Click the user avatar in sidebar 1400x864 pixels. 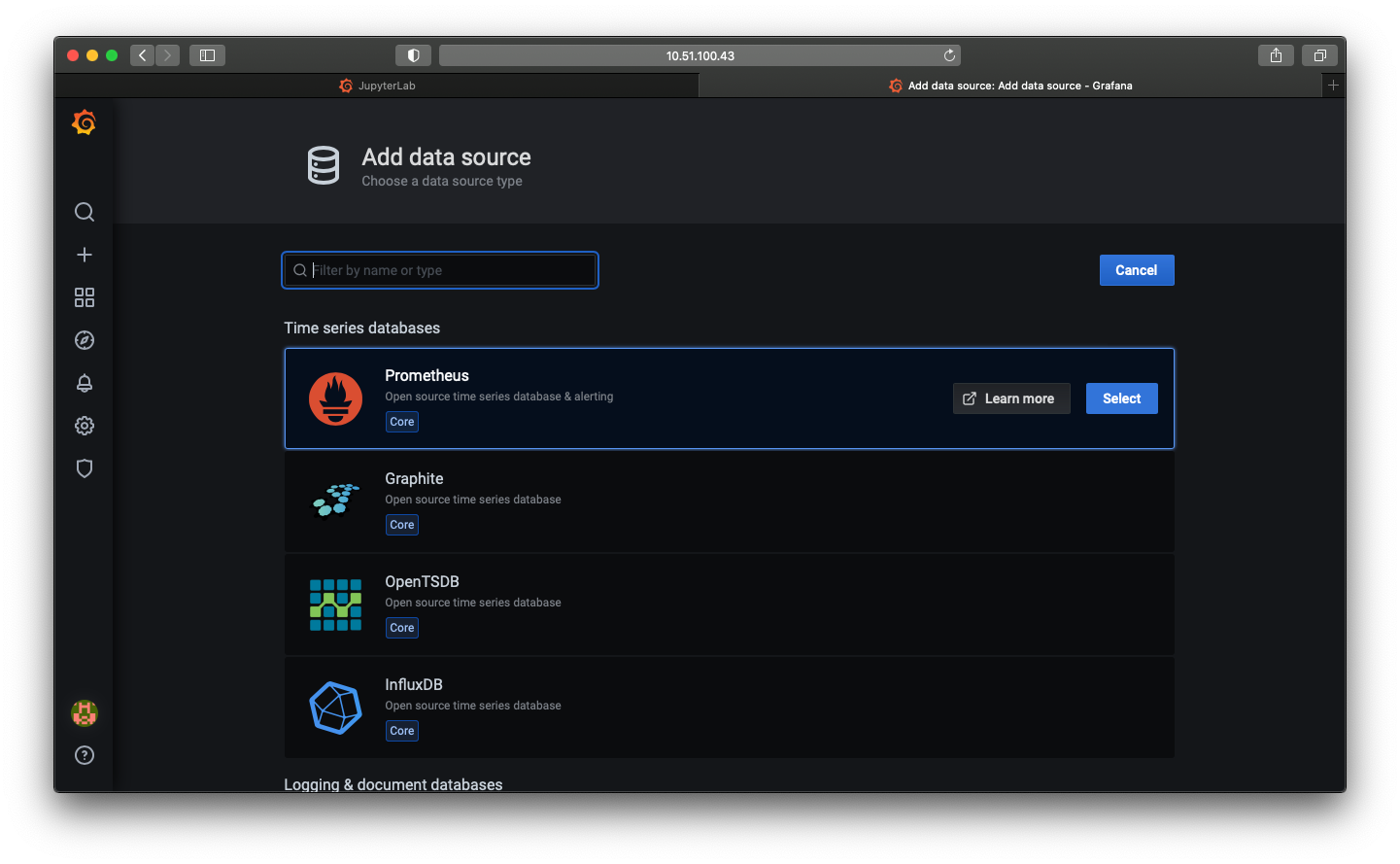85,713
